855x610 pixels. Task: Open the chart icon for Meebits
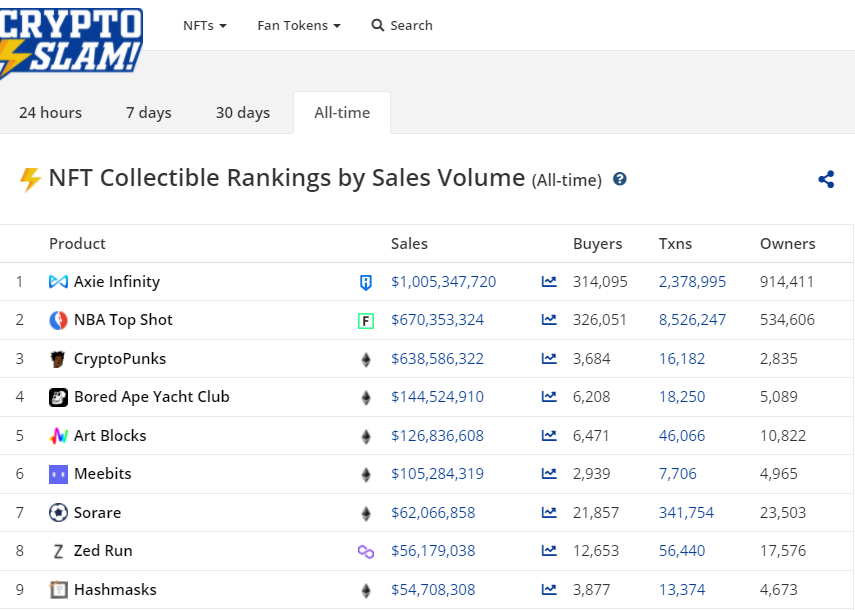click(549, 473)
